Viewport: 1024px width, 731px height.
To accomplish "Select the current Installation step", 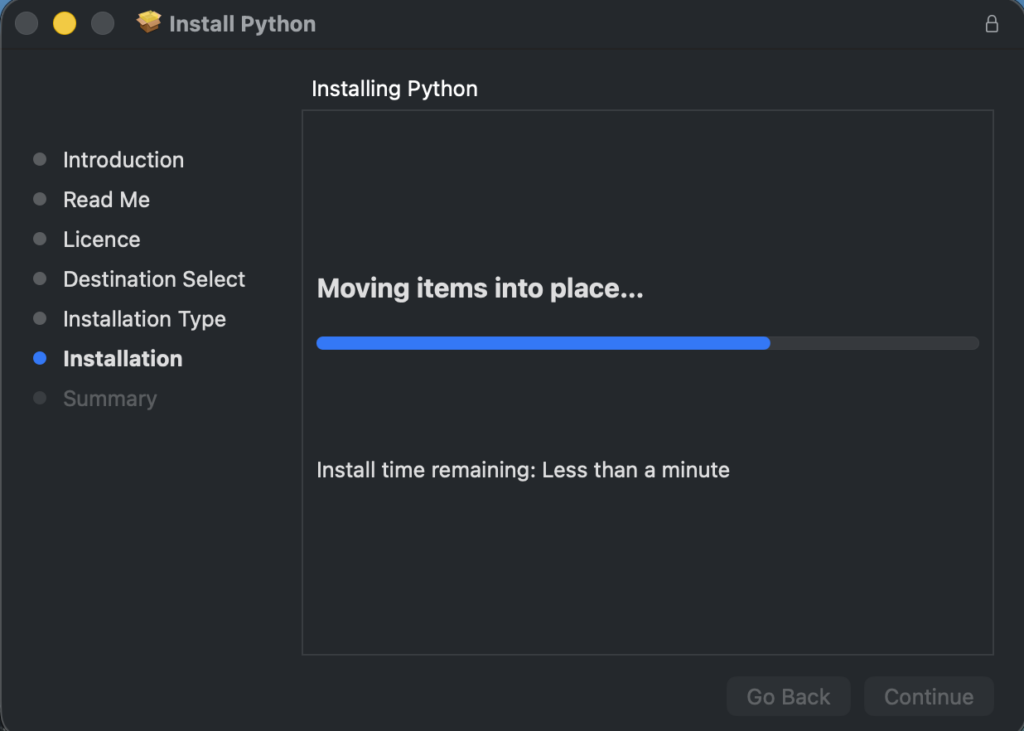I will tap(123, 359).
